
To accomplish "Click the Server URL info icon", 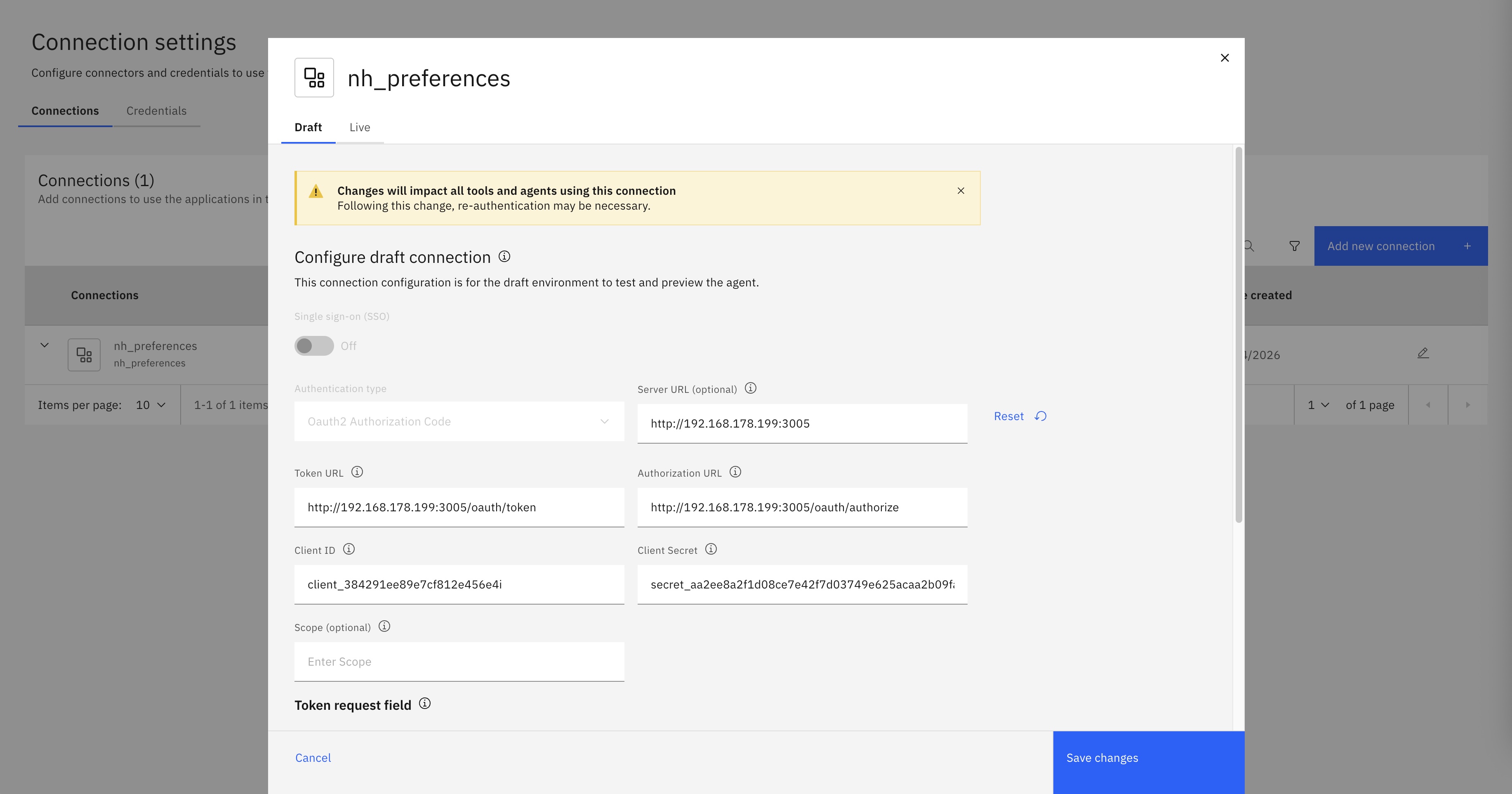I will (750, 388).
